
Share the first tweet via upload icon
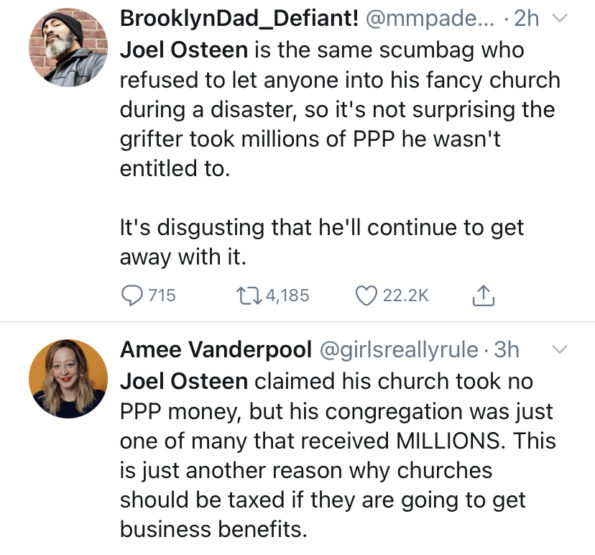click(483, 296)
